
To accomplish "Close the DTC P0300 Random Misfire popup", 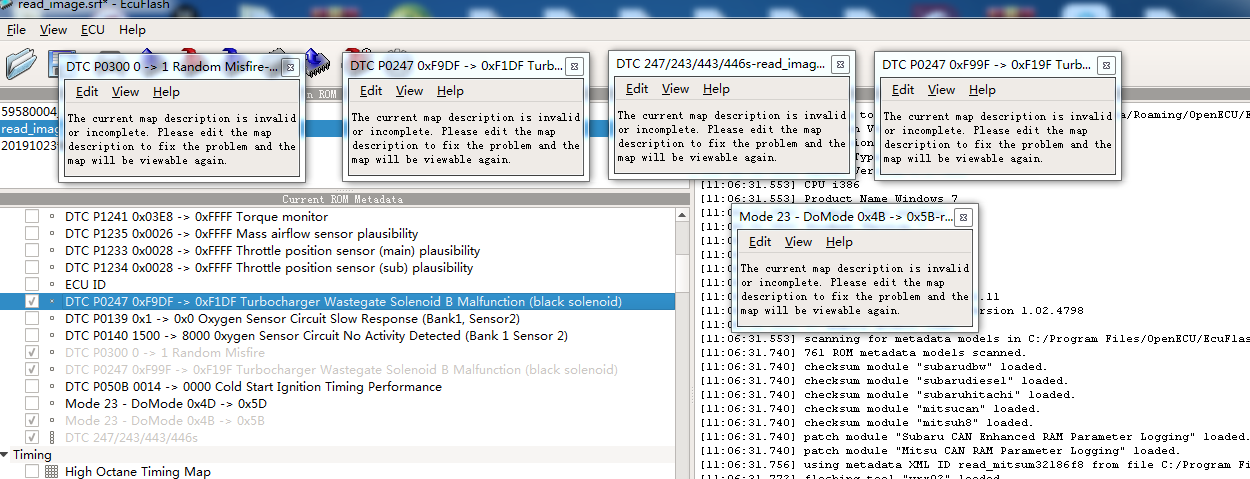I will 289,67.
